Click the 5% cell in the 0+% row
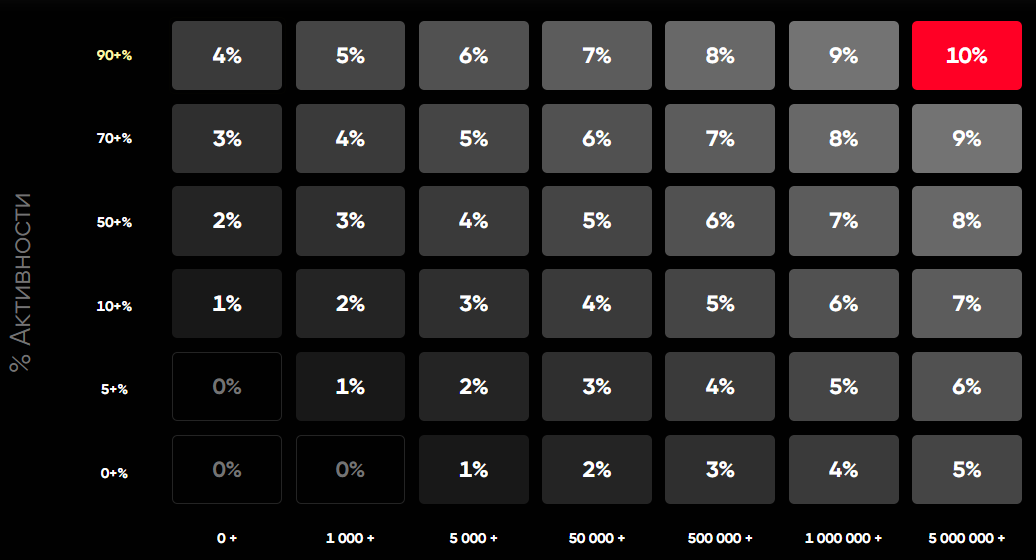The height and width of the screenshot is (560, 1036). click(x=967, y=470)
